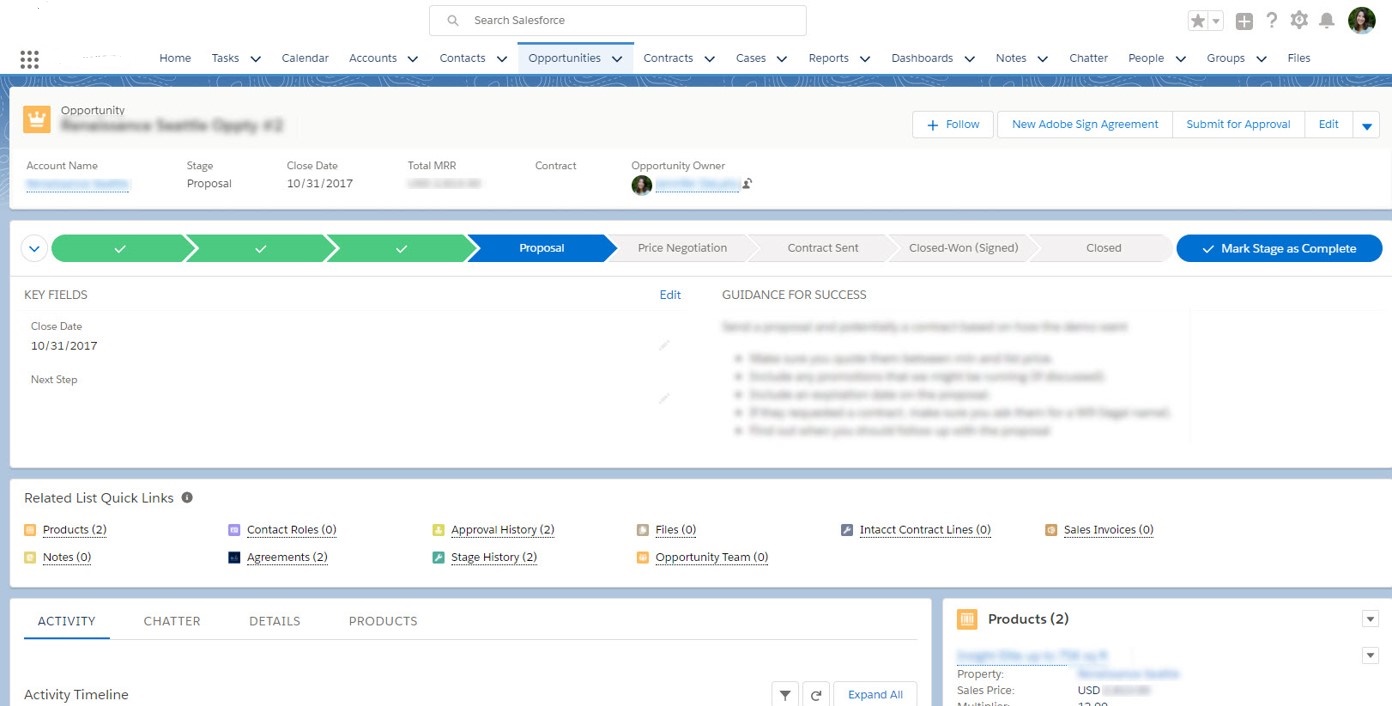
Task: Select the Proposal stage in path
Action: tap(541, 248)
